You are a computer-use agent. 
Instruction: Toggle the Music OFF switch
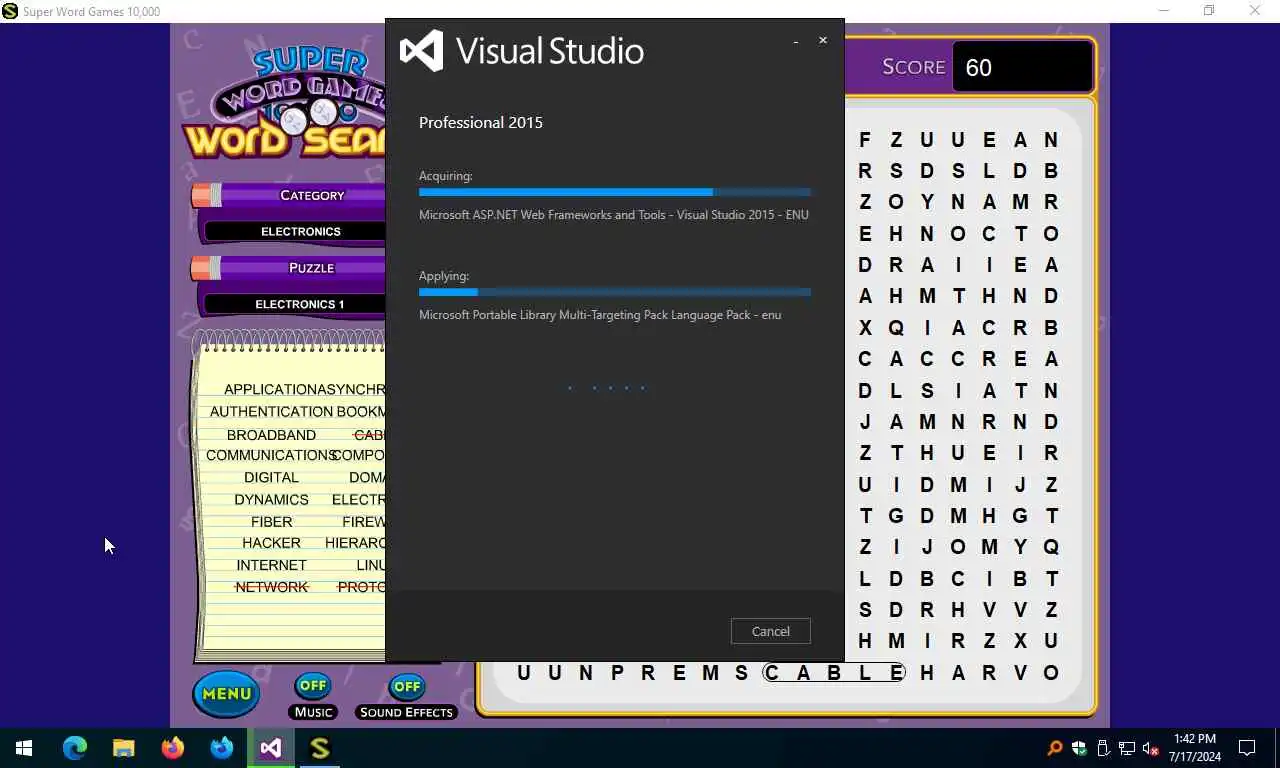tap(313, 686)
